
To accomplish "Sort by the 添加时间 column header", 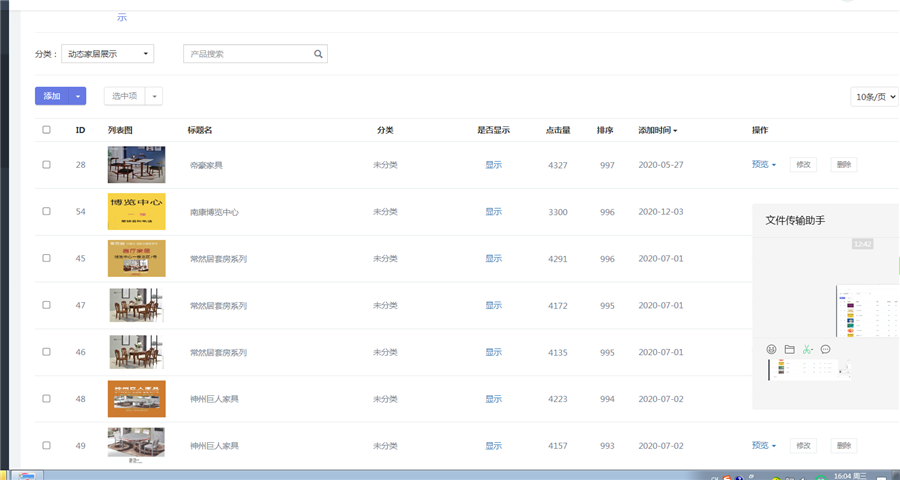I will pos(657,130).
